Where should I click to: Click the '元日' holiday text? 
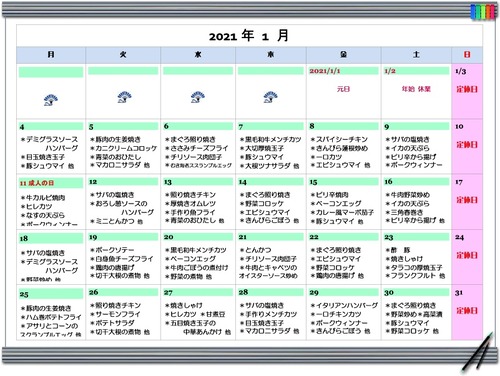343,89
